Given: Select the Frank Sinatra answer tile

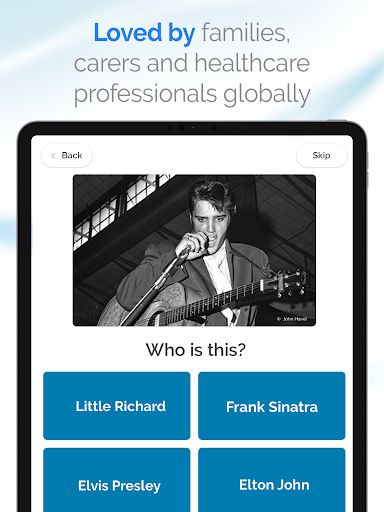Looking at the screenshot, I should tap(272, 406).
